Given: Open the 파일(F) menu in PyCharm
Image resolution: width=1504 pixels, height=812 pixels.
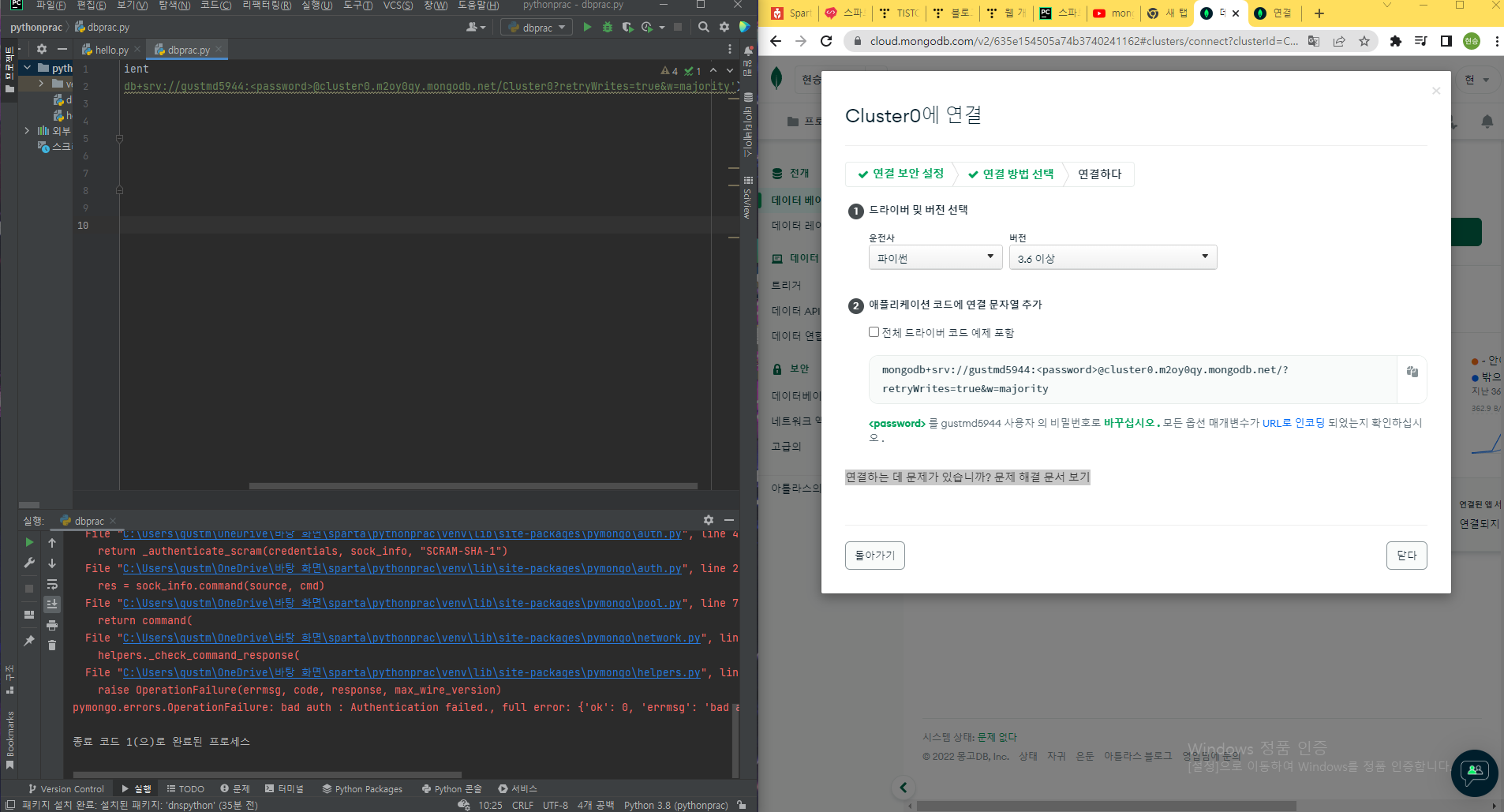Looking at the screenshot, I should click(51, 6).
